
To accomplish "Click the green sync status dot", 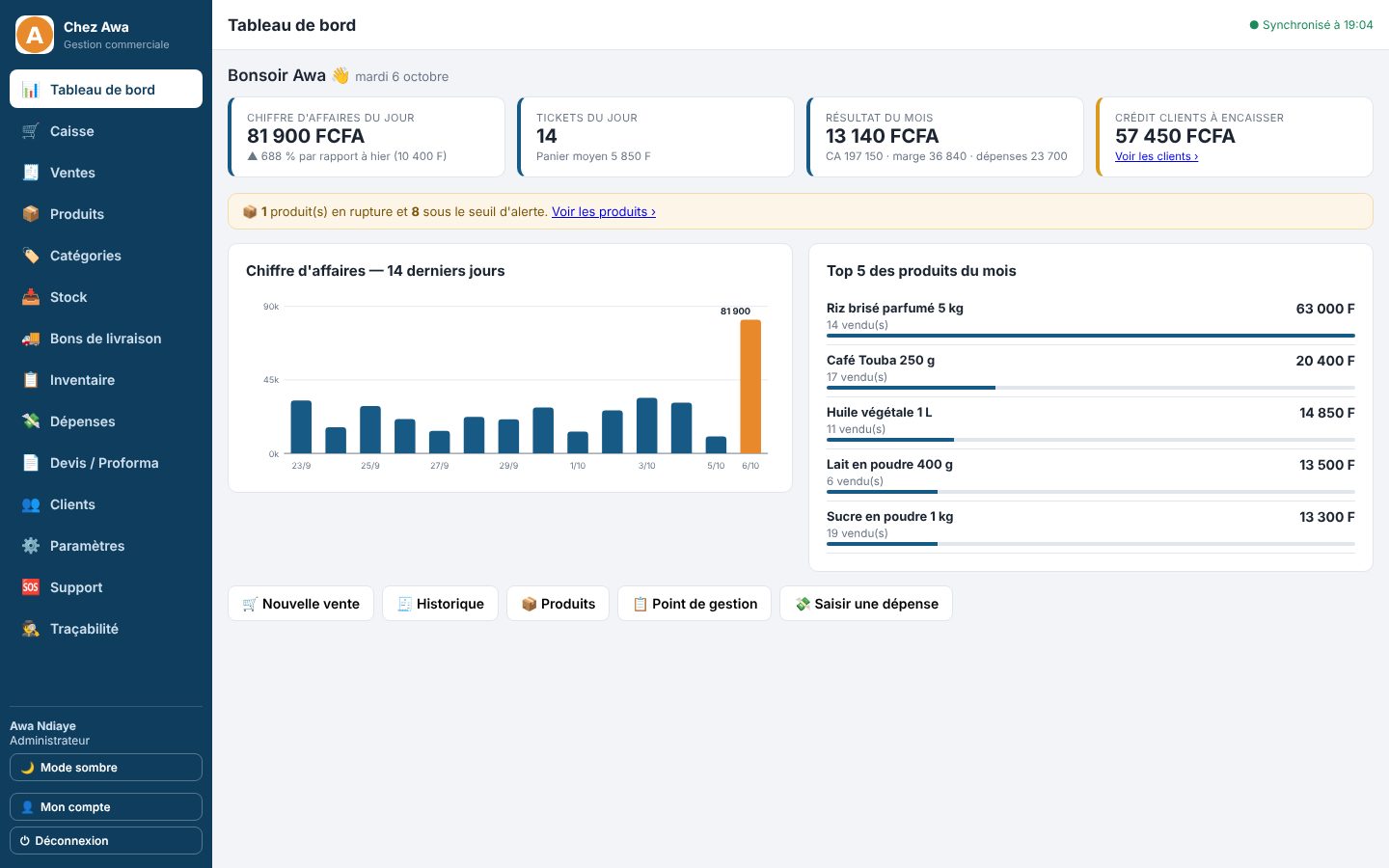I will click(x=1254, y=25).
